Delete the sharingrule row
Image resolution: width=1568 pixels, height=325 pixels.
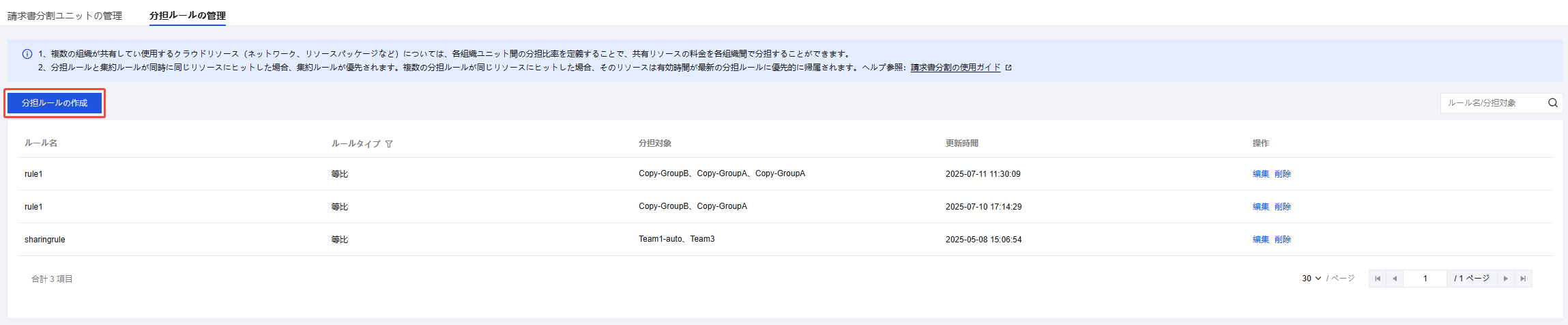click(1283, 240)
